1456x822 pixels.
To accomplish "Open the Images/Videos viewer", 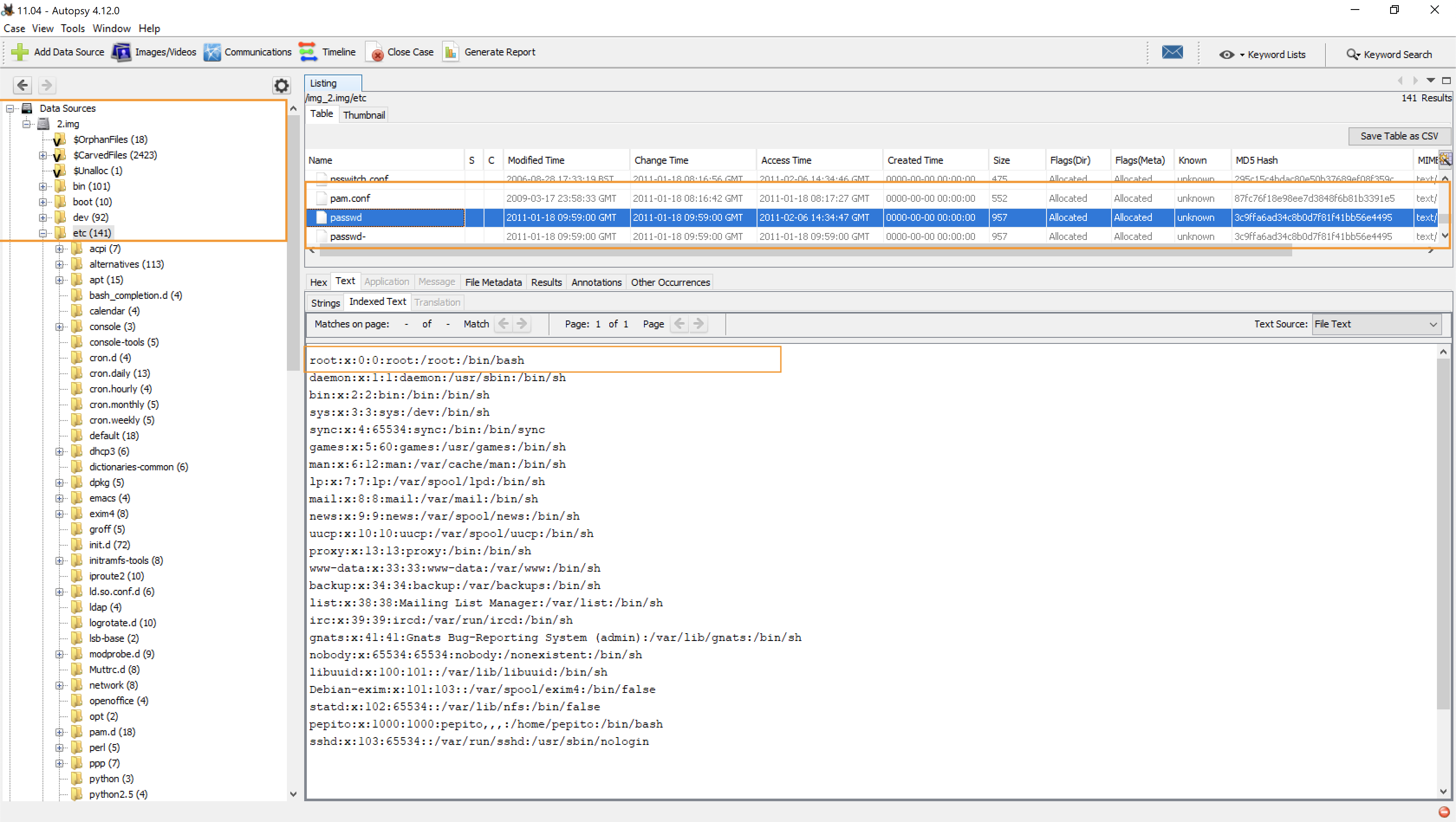I will [x=154, y=52].
